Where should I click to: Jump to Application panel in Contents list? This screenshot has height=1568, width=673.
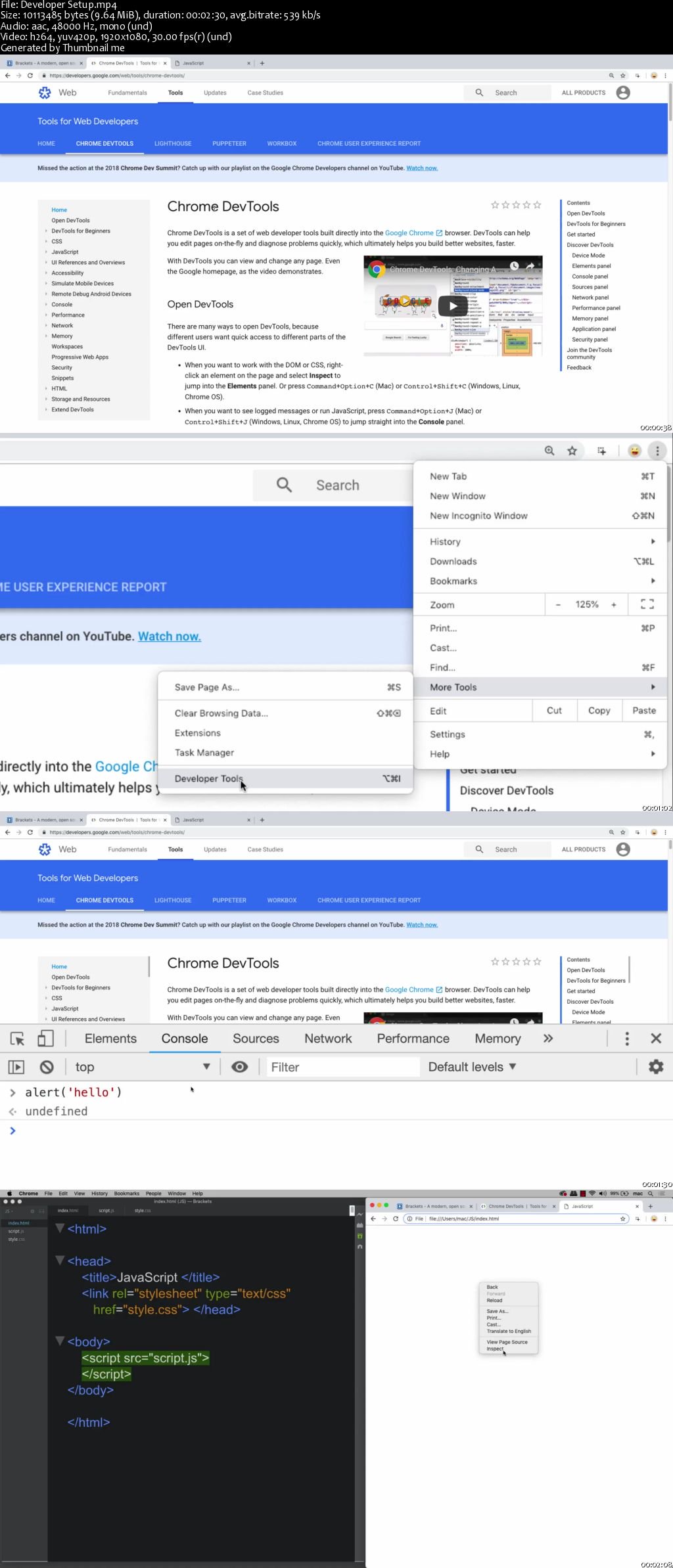(x=594, y=329)
